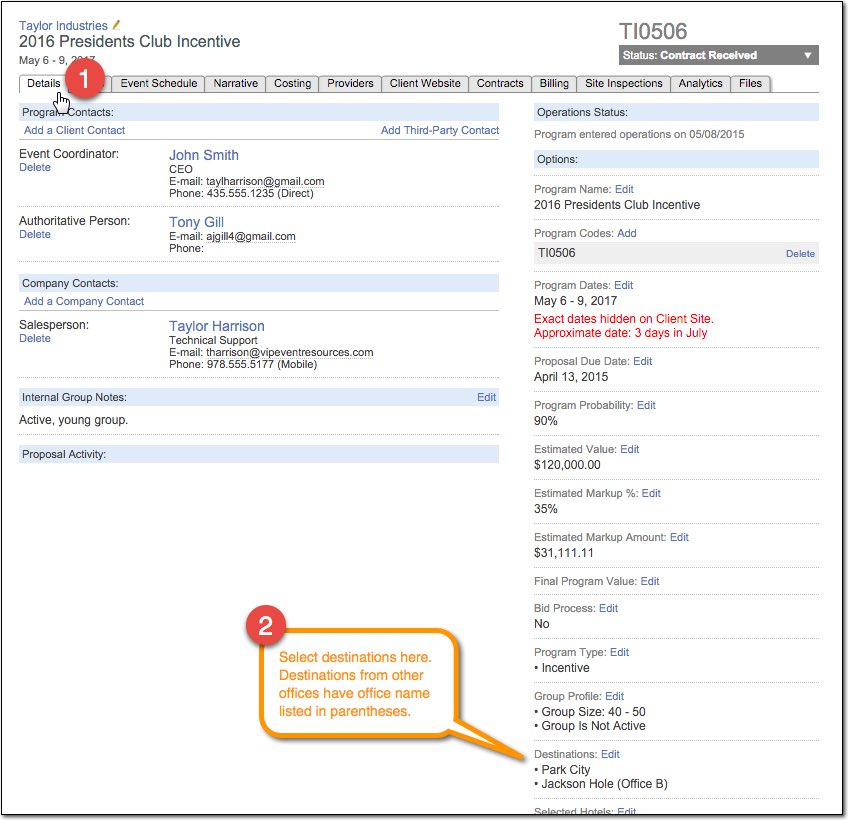848x820 pixels.
Task: Click the $31,111.11 markup amount
Action: coord(564,553)
